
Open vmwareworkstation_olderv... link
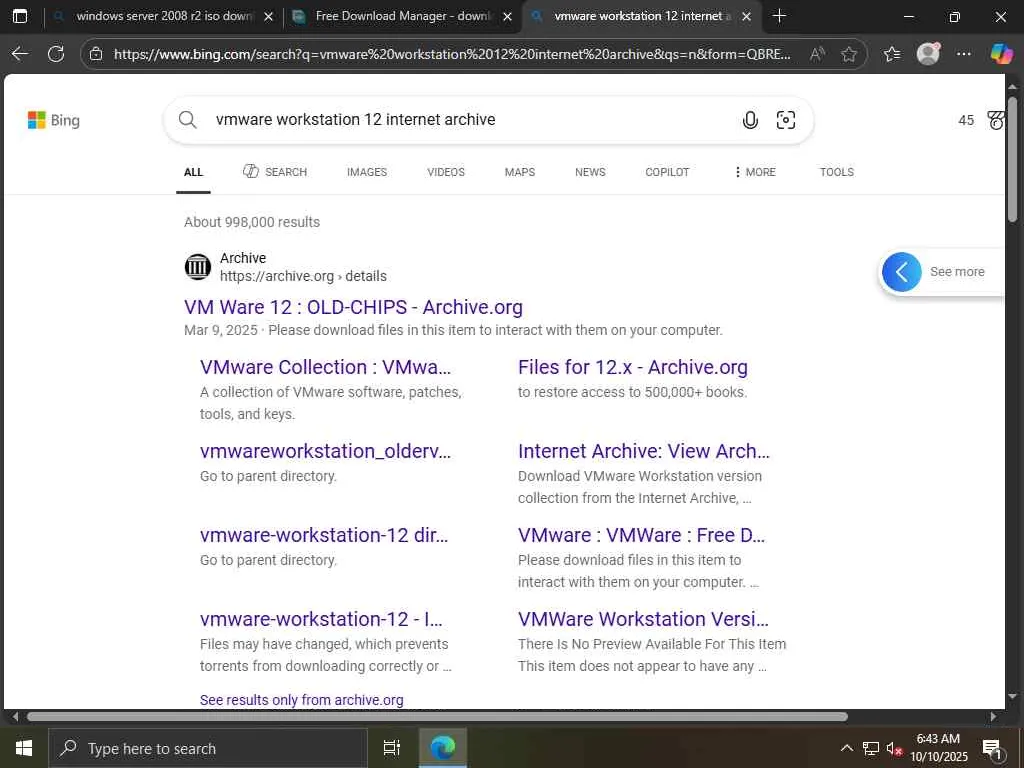pos(325,451)
